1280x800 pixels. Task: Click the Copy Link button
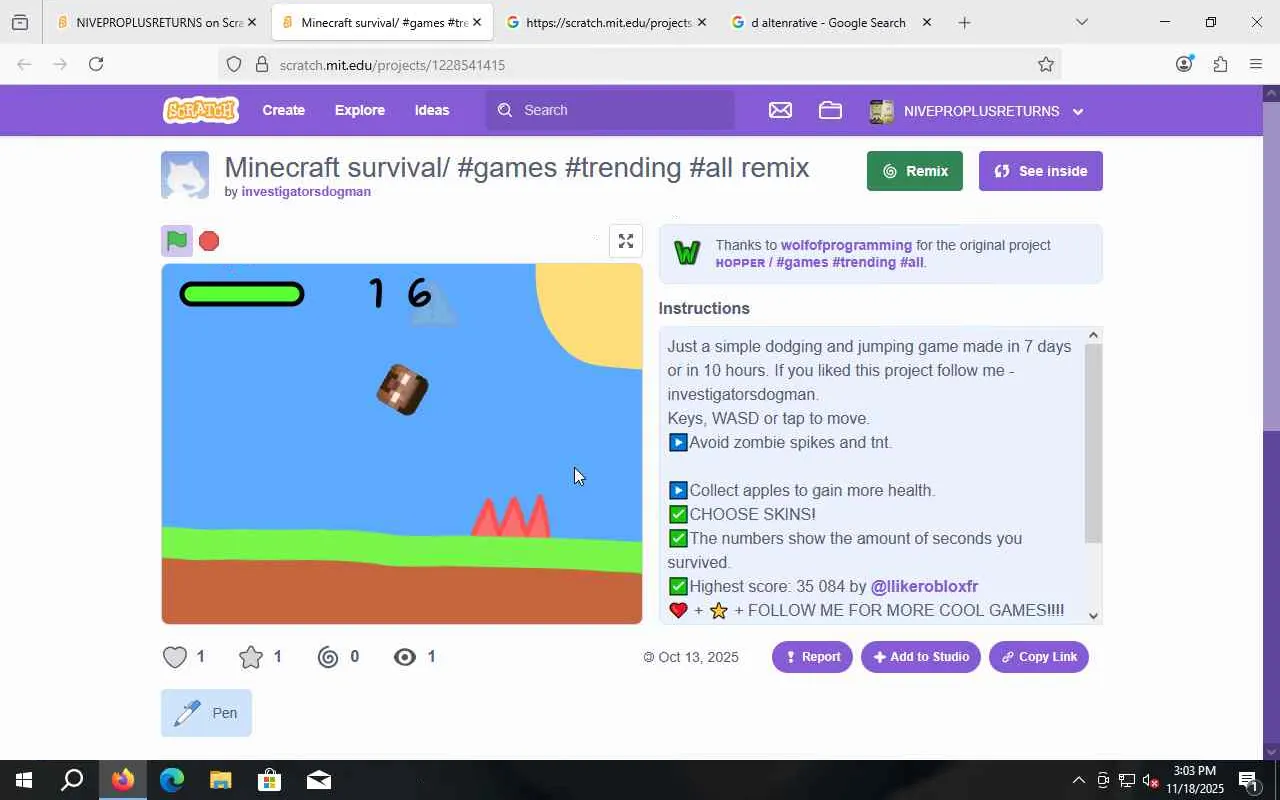1039,657
